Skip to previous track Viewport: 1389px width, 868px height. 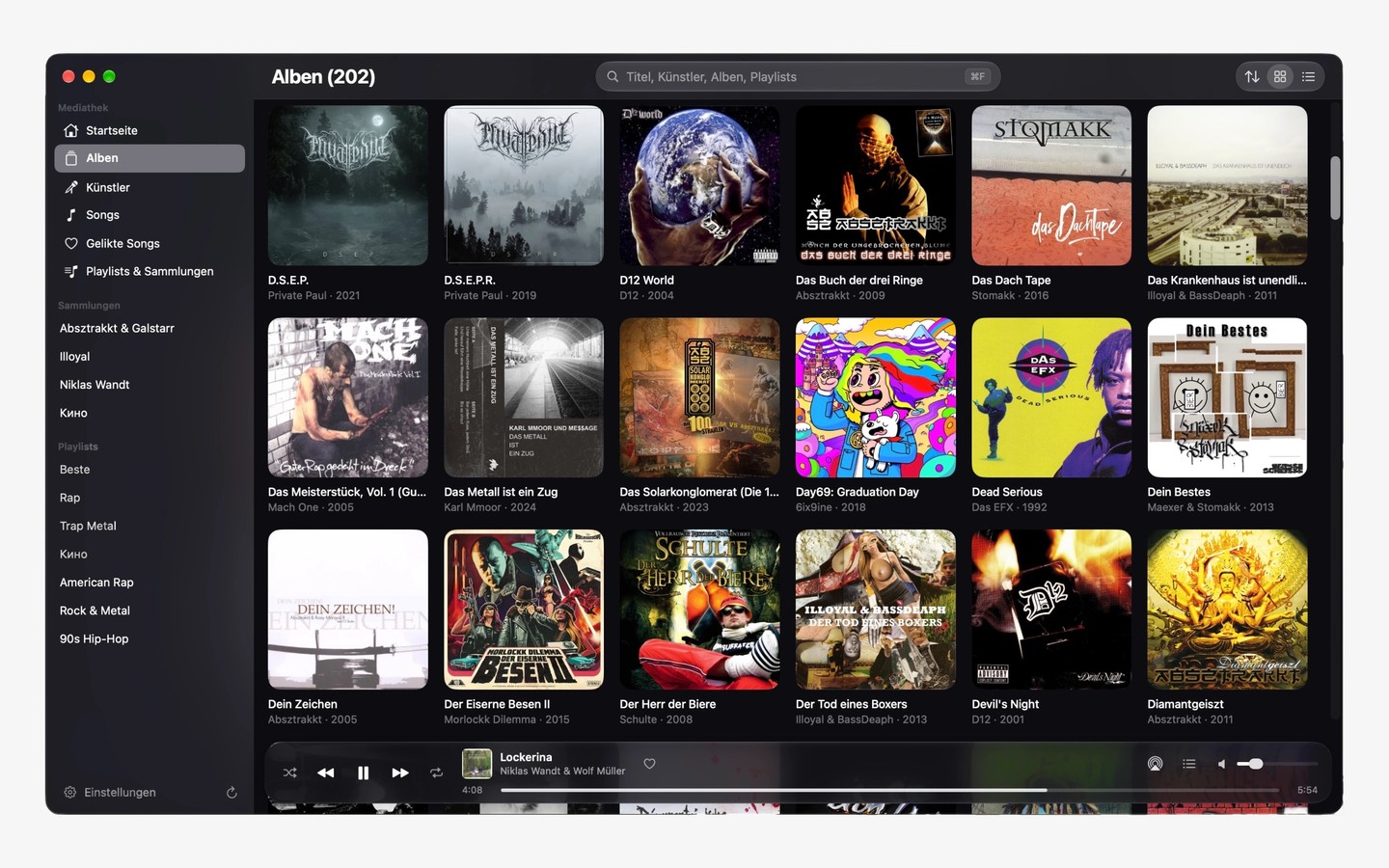(x=326, y=773)
